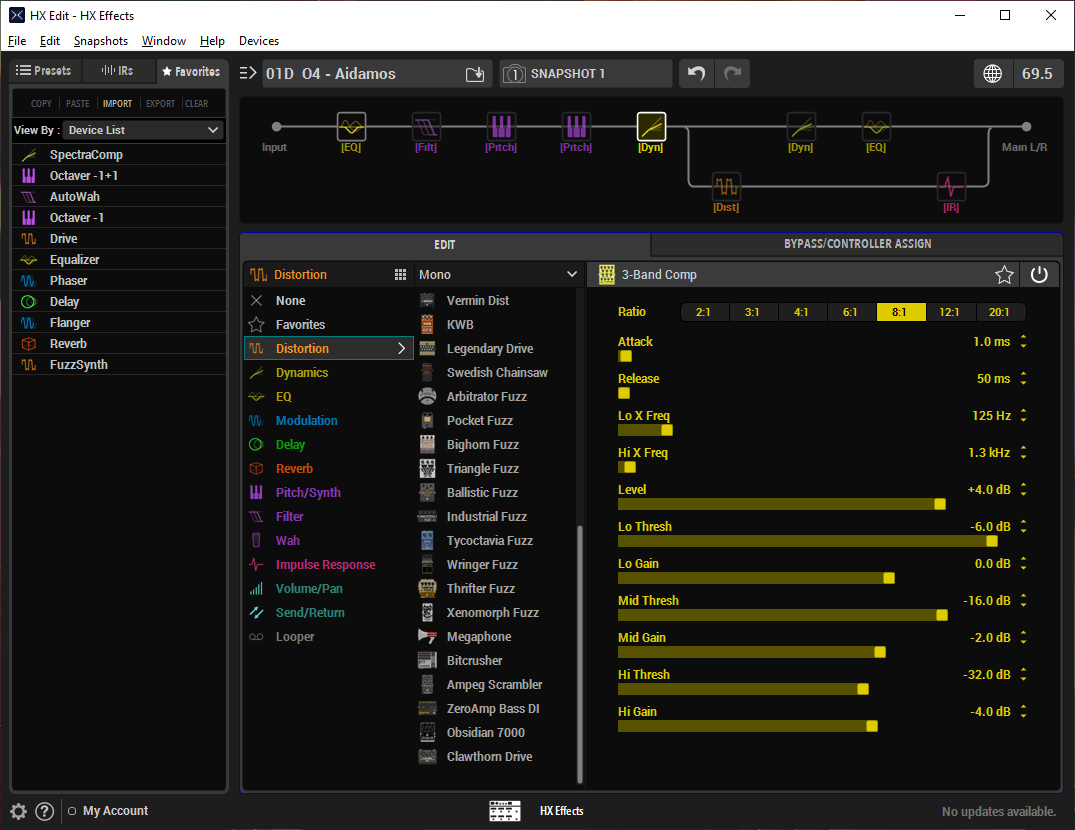The width and height of the screenshot is (1075, 830).
Task: Pick the Vermin Dist pedal model
Action: click(x=478, y=300)
